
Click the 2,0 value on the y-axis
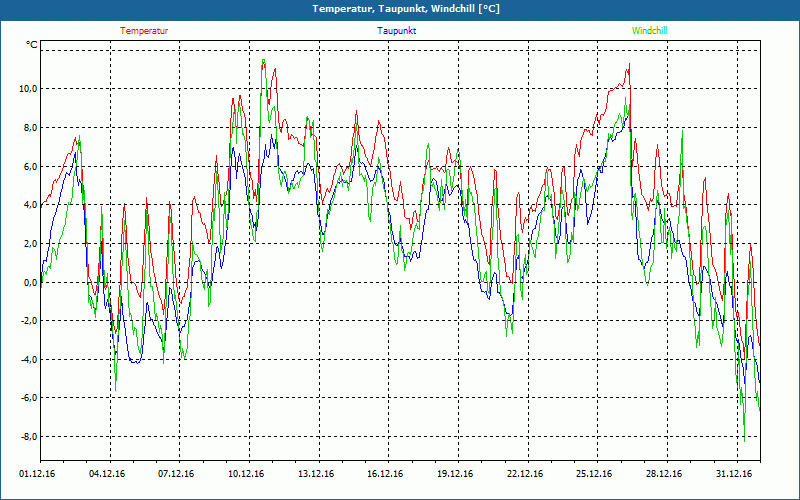pos(31,243)
